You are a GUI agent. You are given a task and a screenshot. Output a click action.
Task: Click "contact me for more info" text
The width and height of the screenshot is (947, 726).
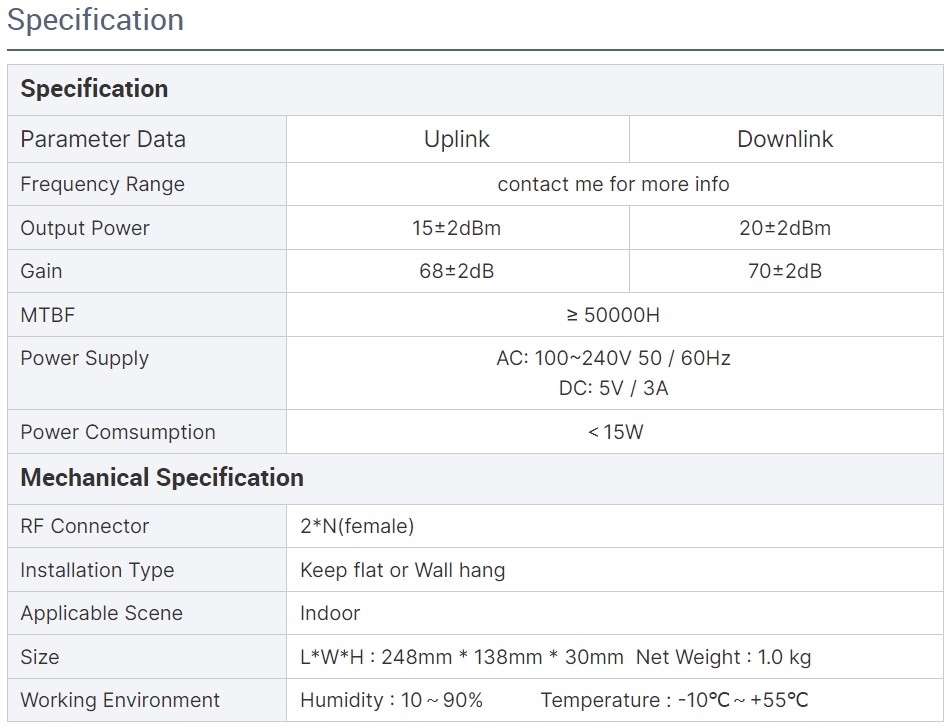(x=613, y=184)
